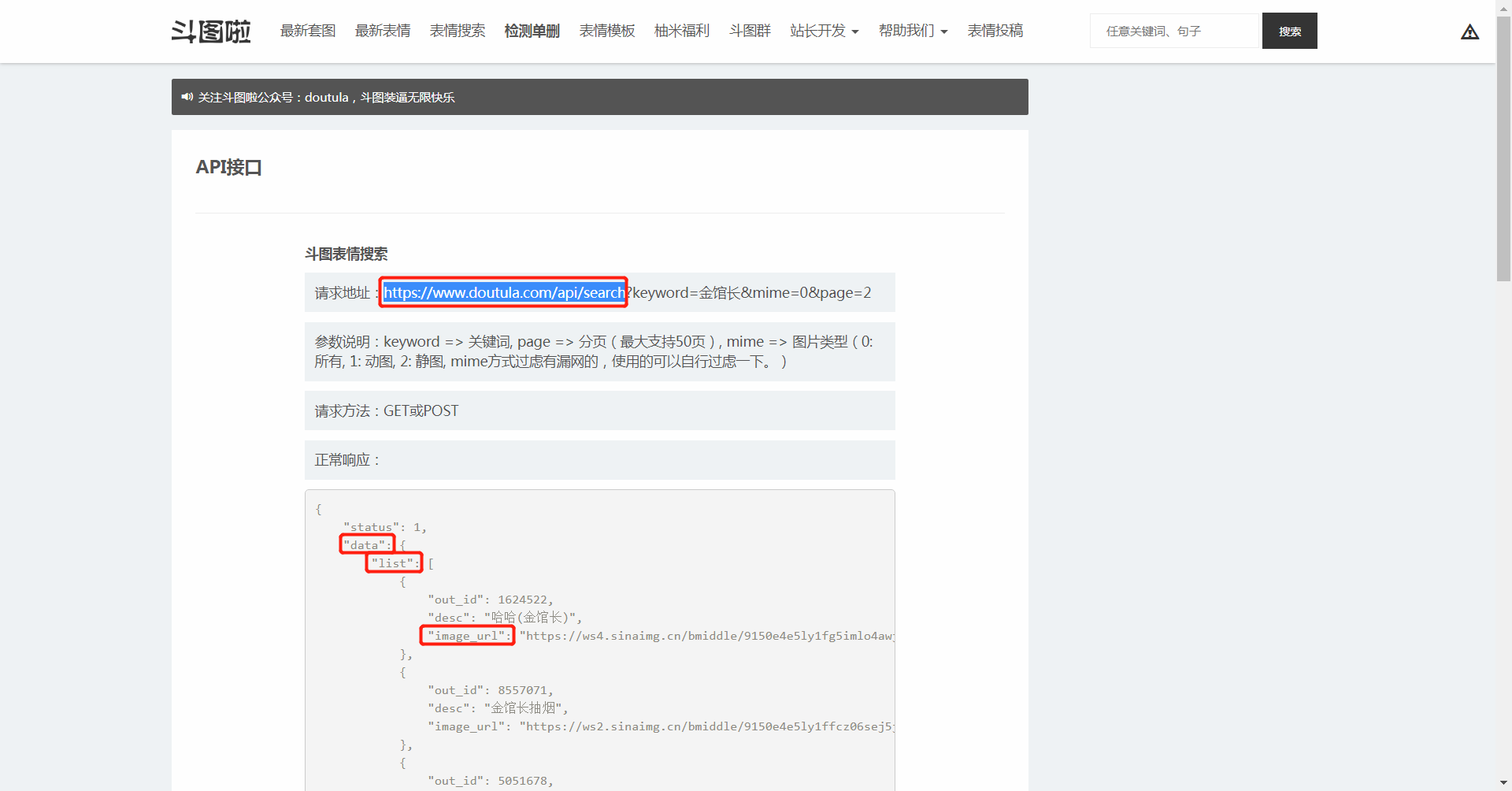The width and height of the screenshot is (1512, 791).
Task: Click the "status": 1 line in JSON
Action: coord(385,527)
